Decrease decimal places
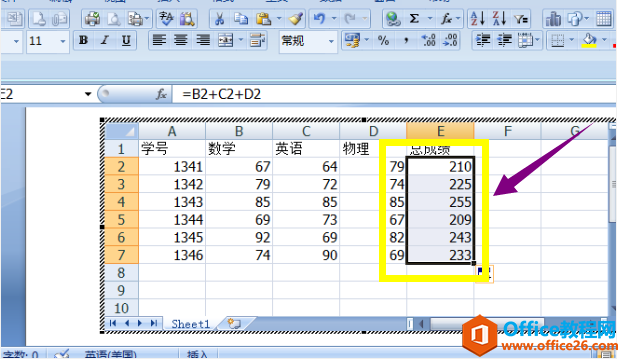The image size is (625, 363). click(450, 40)
